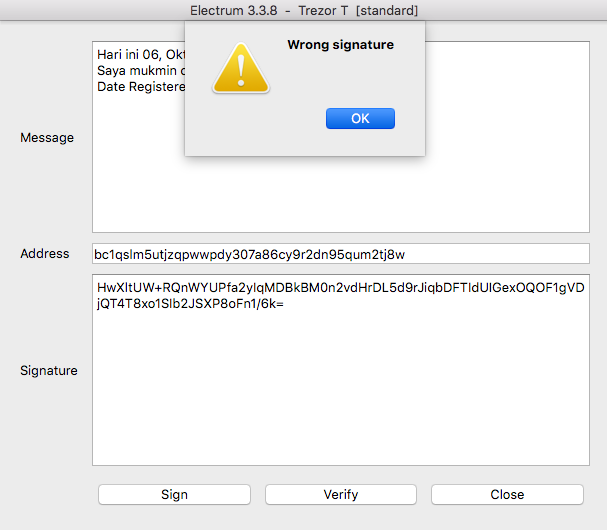Click the Verify button
Image resolution: width=607 pixels, height=530 pixels.
click(341, 494)
